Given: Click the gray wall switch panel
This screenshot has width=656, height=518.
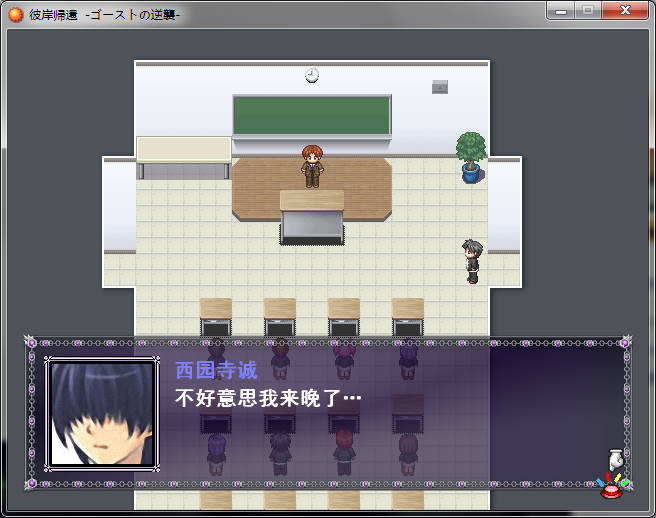Looking at the screenshot, I should (440, 87).
